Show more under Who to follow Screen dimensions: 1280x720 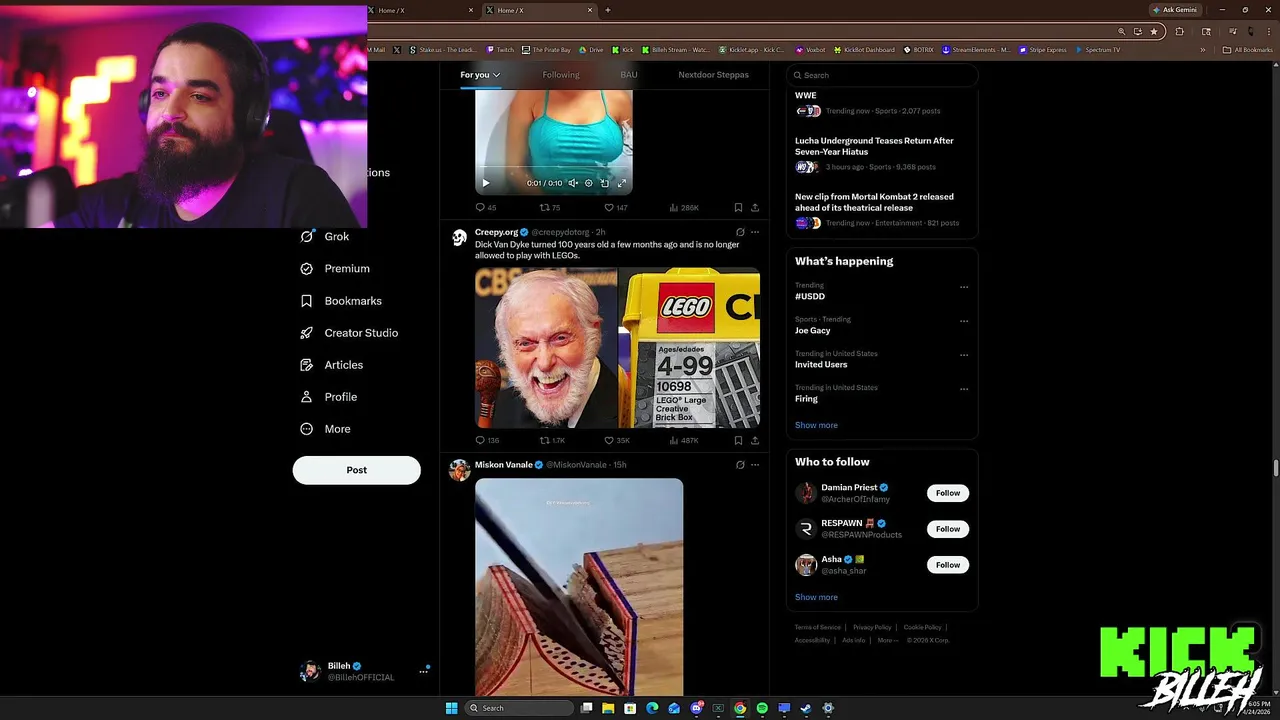816,597
